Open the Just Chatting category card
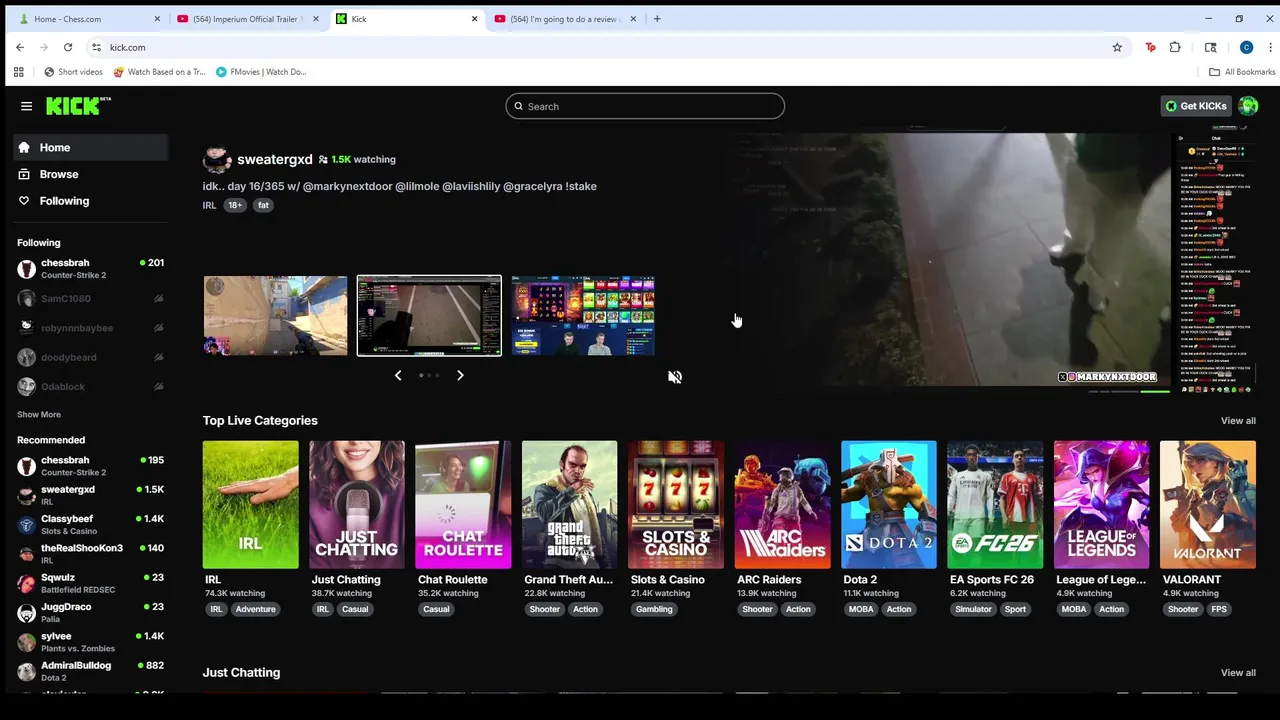 coord(357,505)
